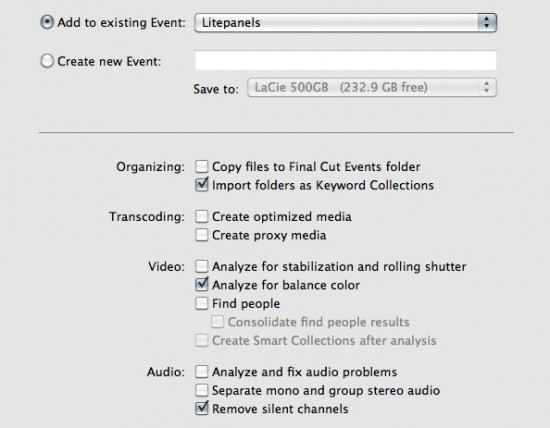
Task: Uncheck Analyze for balance color
Action: tap(202, 285)
